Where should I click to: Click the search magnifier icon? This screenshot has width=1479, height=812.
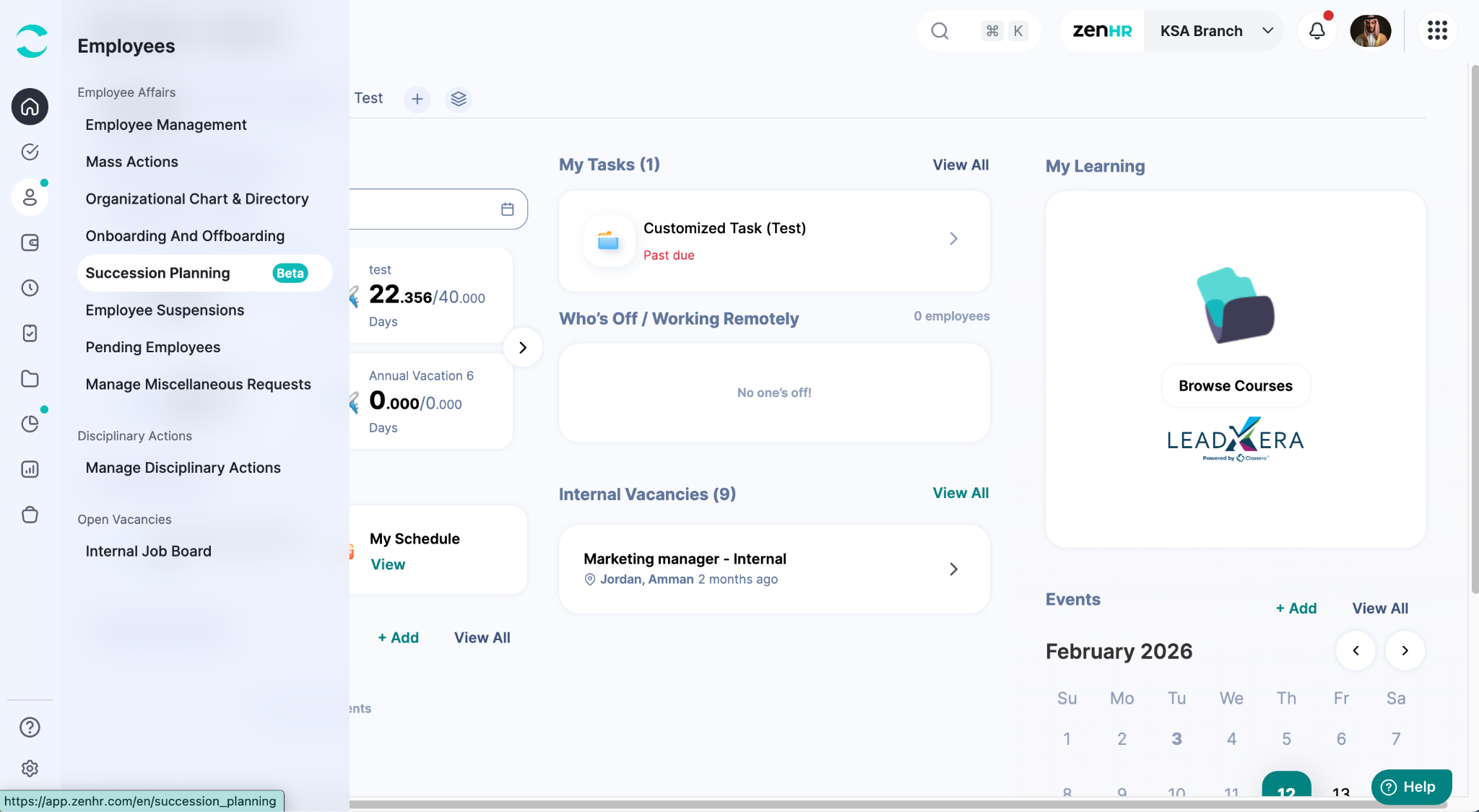click(x=940, y=31)
